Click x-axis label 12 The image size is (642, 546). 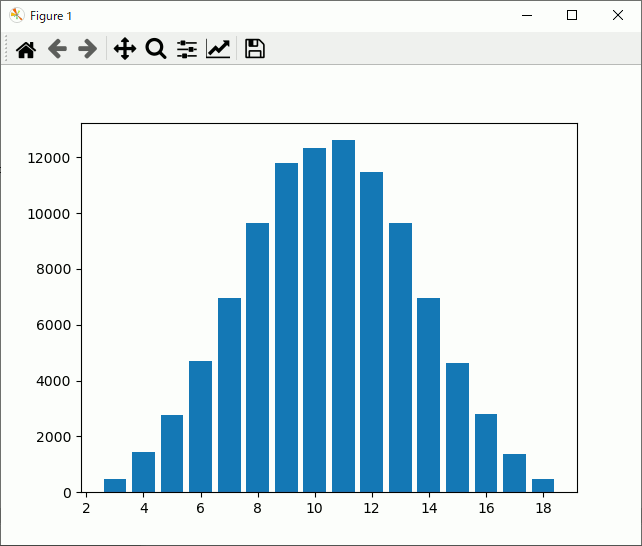371,508
